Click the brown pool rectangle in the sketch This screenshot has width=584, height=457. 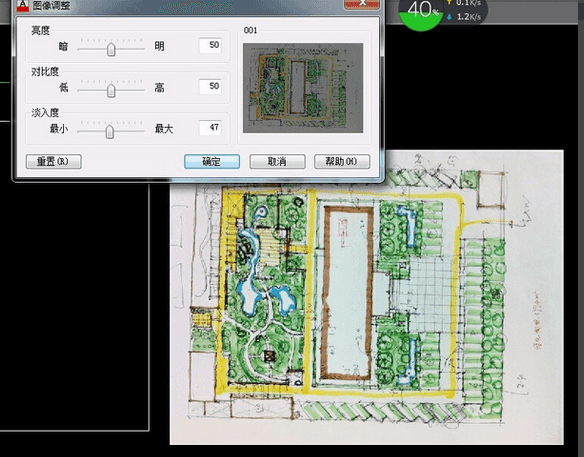[x=348, y=293]
